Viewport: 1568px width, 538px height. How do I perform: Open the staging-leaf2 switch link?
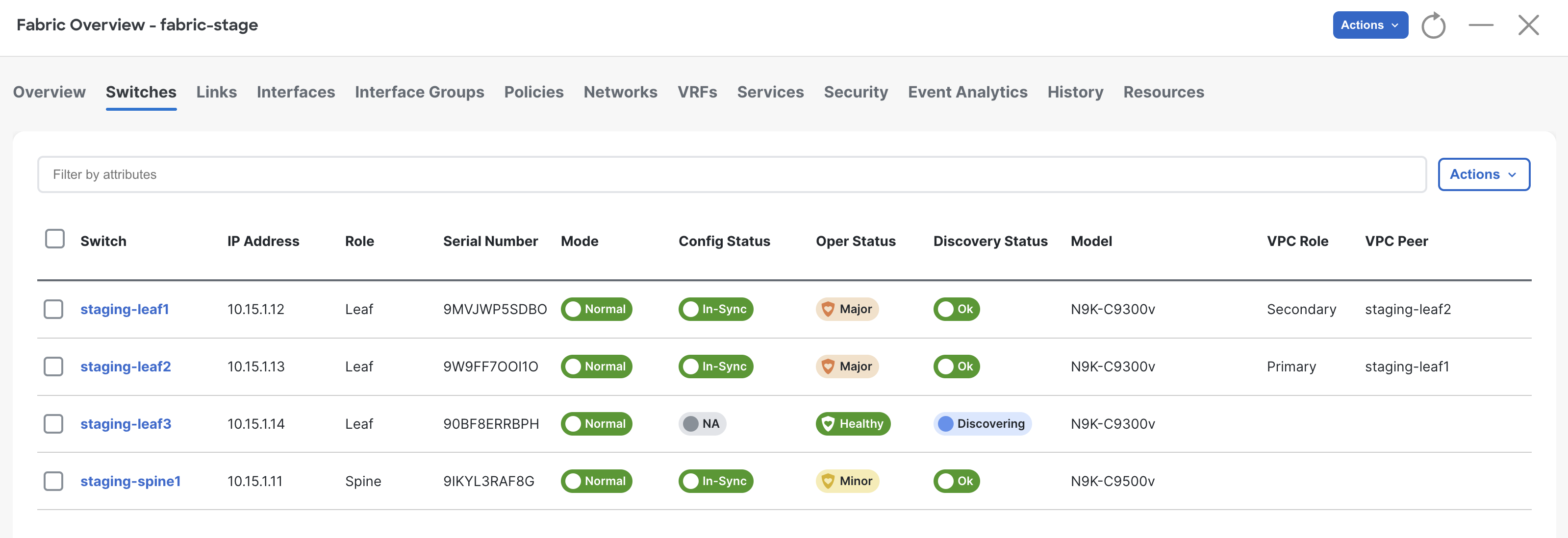126,367
